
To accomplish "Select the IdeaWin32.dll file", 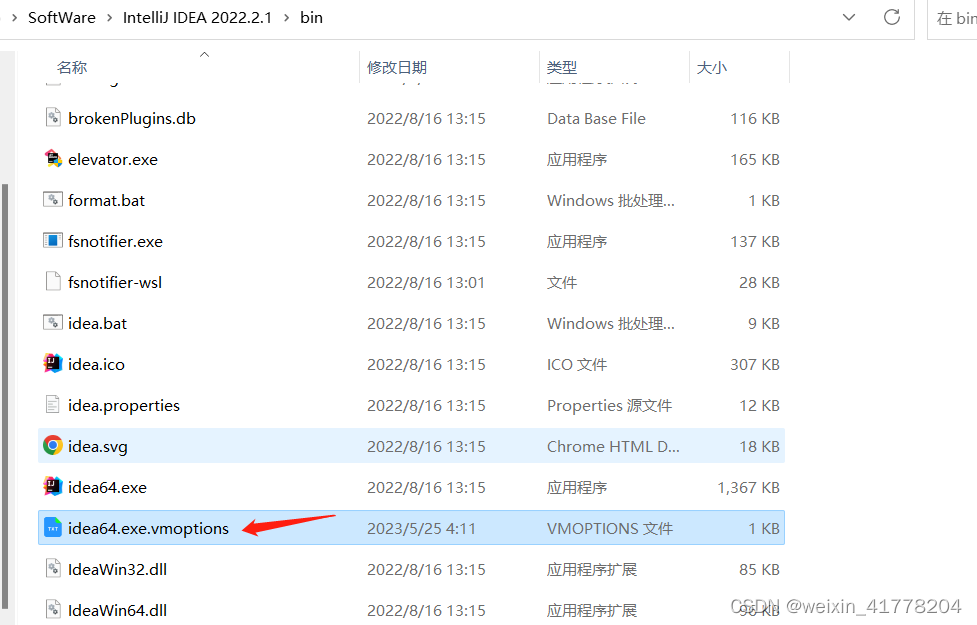I will pos(118,569).
